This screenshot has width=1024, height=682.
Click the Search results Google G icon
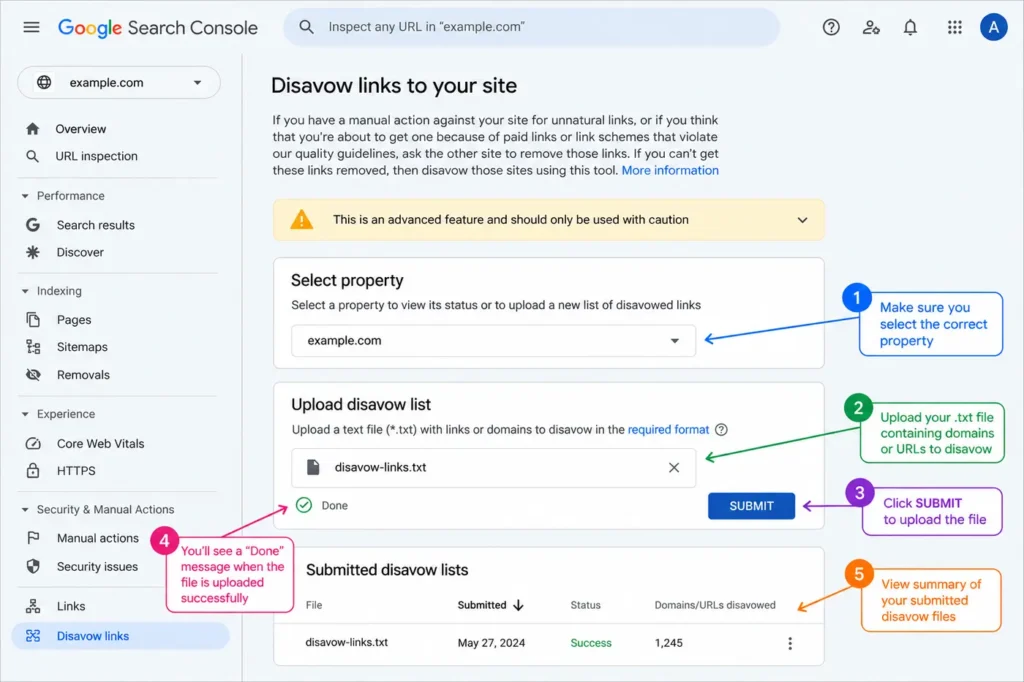click(x=33, y=225)
